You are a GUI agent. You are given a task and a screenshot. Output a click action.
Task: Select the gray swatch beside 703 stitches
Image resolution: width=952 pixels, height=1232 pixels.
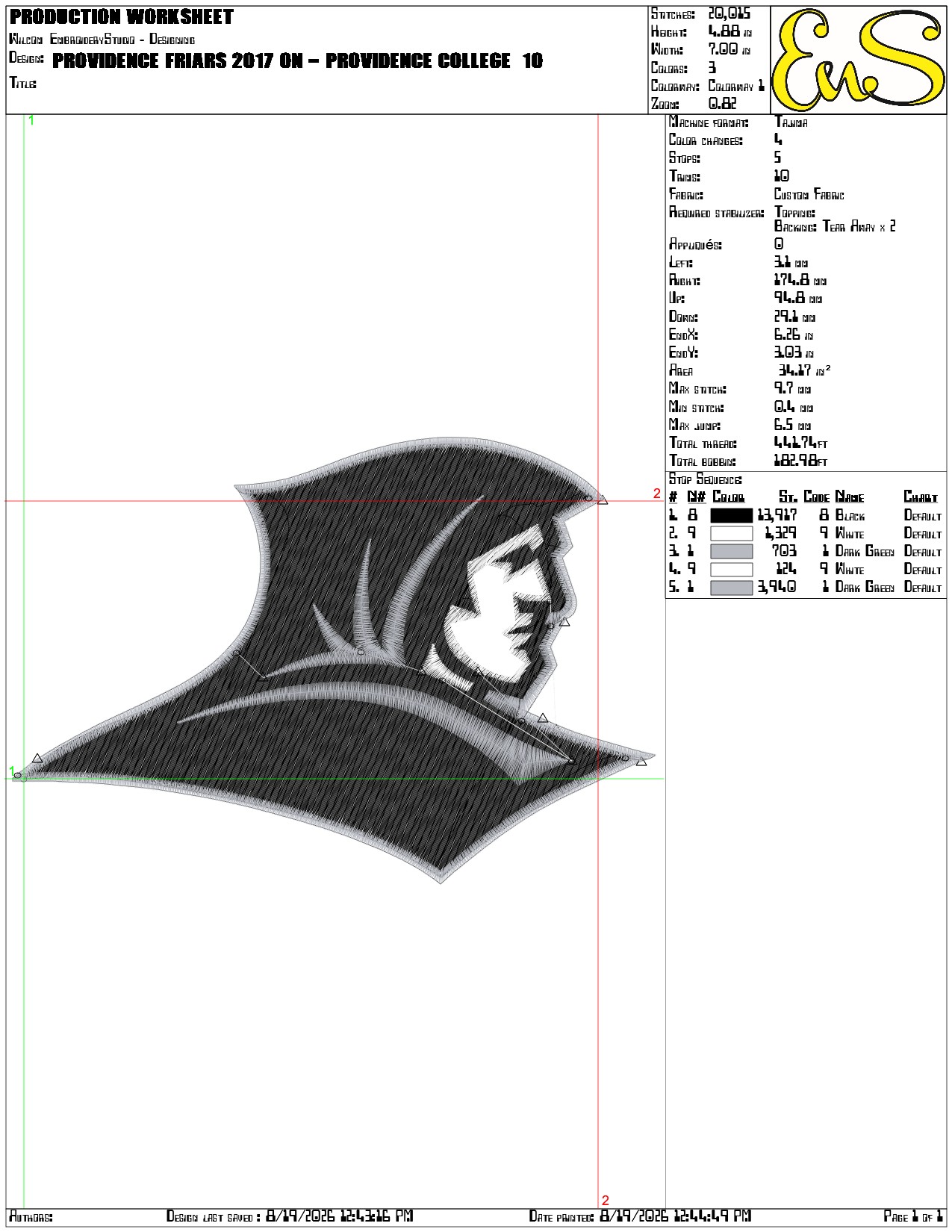[731, 551]
